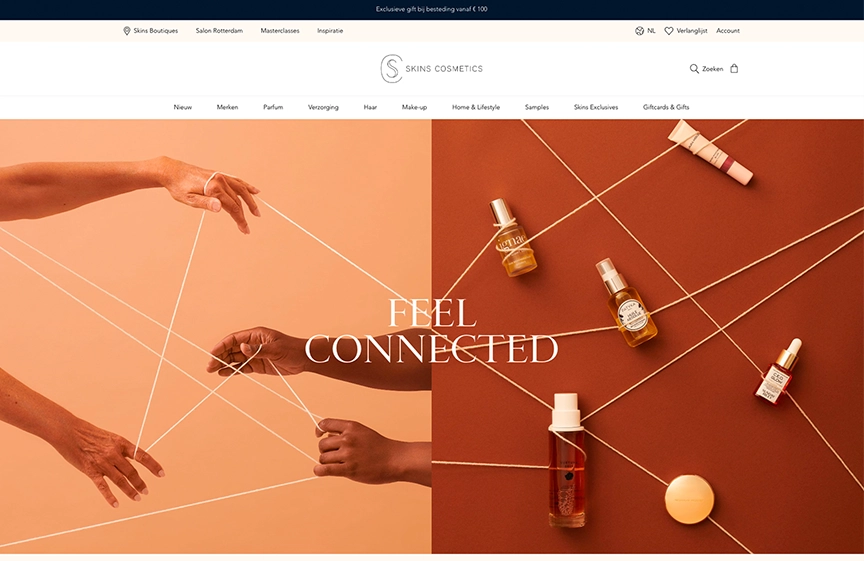Expand the Verzorging category menu

click(323, 107)
